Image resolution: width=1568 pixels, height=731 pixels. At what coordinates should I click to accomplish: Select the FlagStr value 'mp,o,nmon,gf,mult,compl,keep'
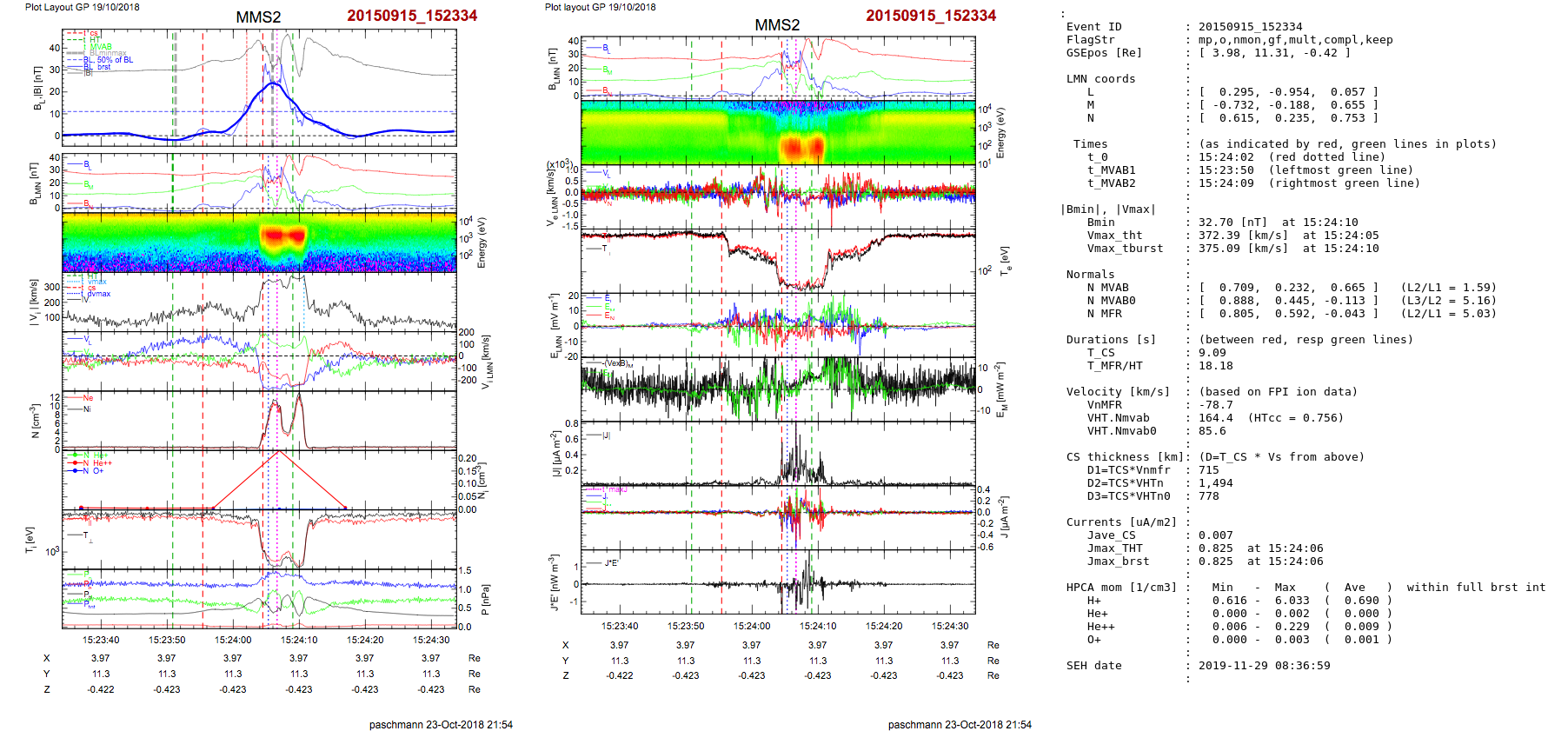coord(1296,40)
